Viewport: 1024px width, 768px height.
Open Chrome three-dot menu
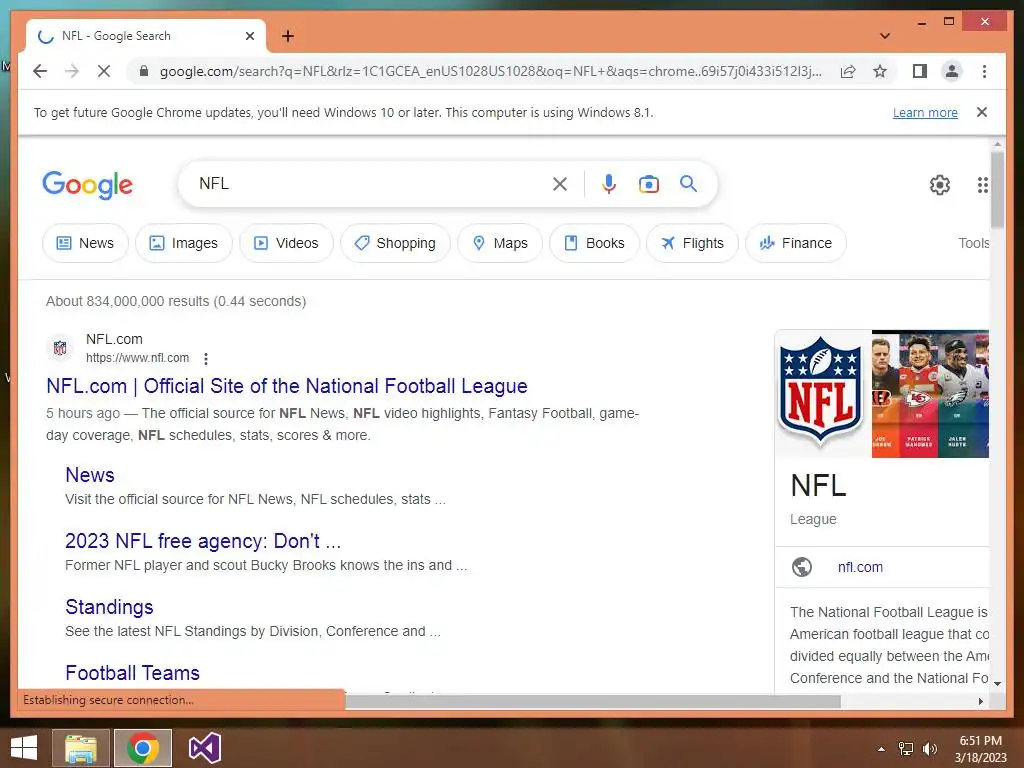tap(984, 71)
